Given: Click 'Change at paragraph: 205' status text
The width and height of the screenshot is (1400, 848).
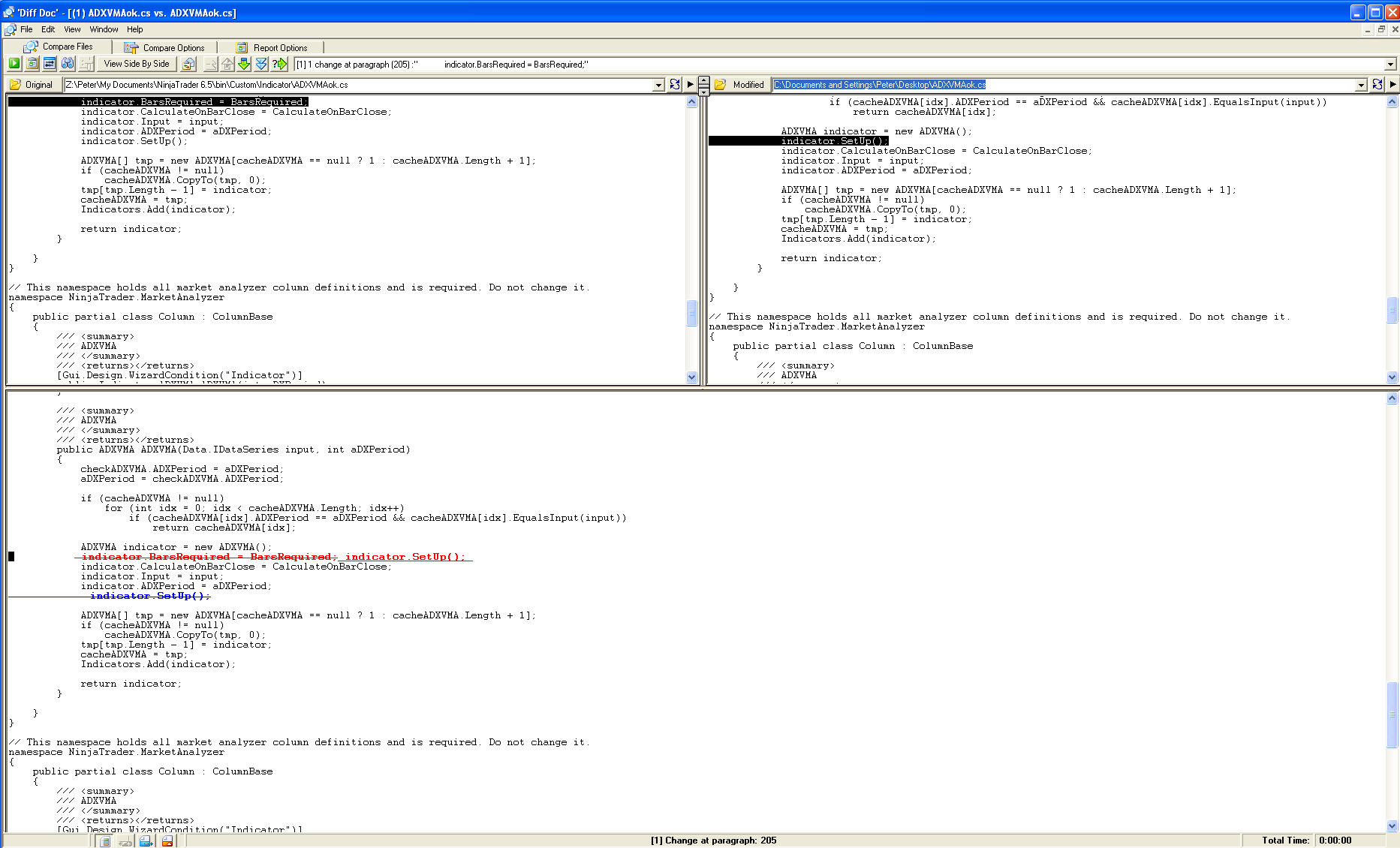Looking at the screenshot, I should (713, 840).
